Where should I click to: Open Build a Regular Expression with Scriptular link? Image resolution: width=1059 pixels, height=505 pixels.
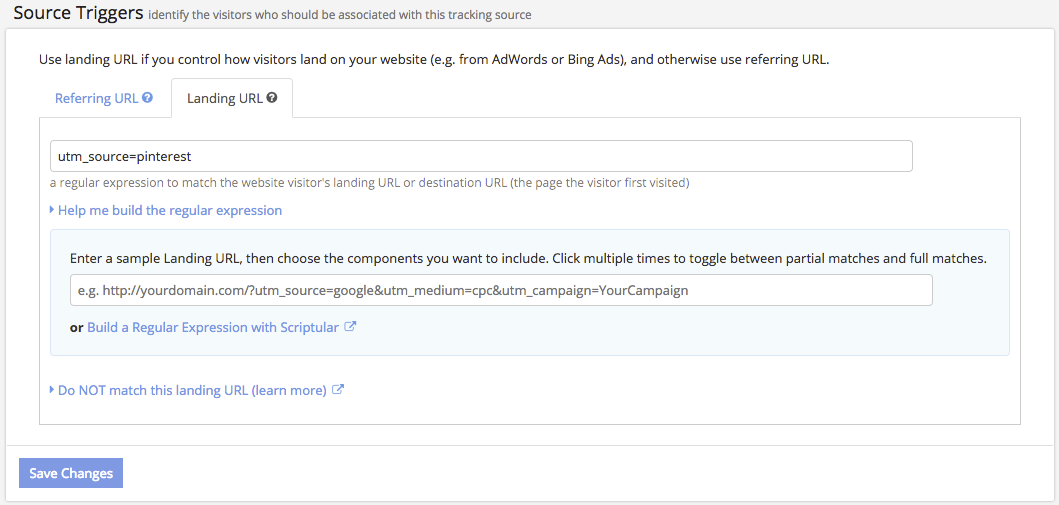click(x=213, y=327)
